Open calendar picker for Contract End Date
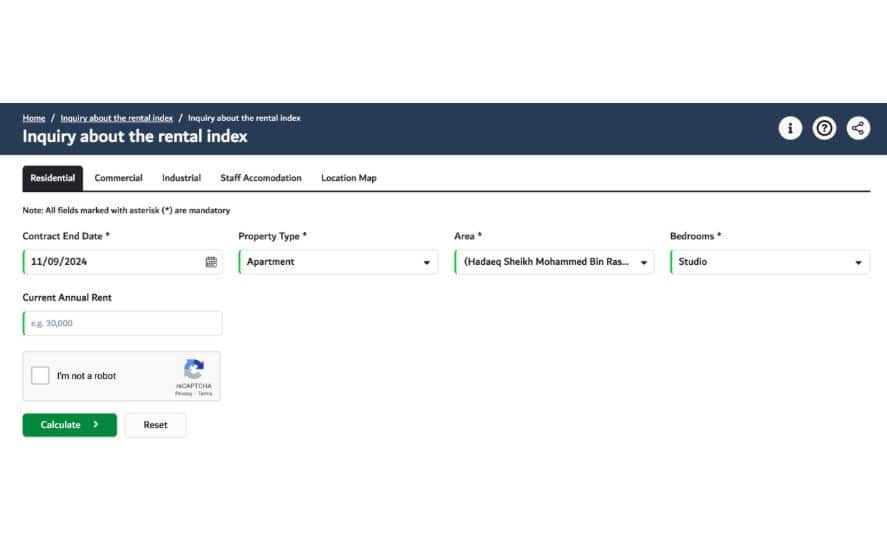This screenshot has width=887, height=554. pyautogui.click(x=211, y=262)
